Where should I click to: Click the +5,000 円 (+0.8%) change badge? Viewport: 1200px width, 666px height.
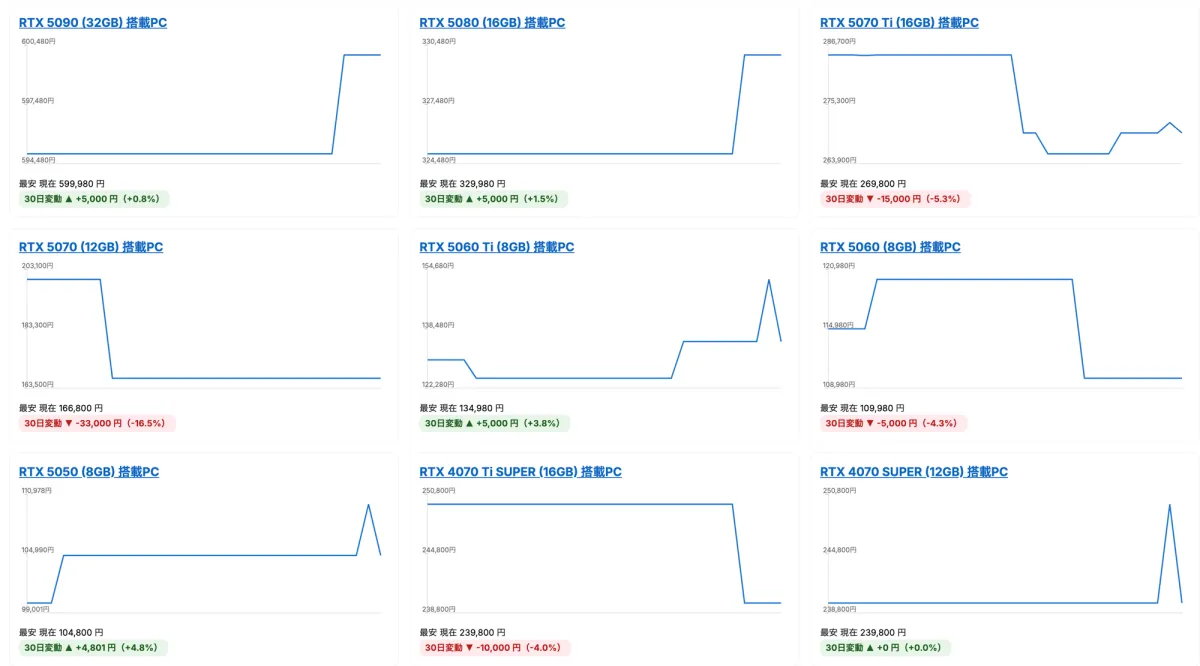click(x=94, y=199)
